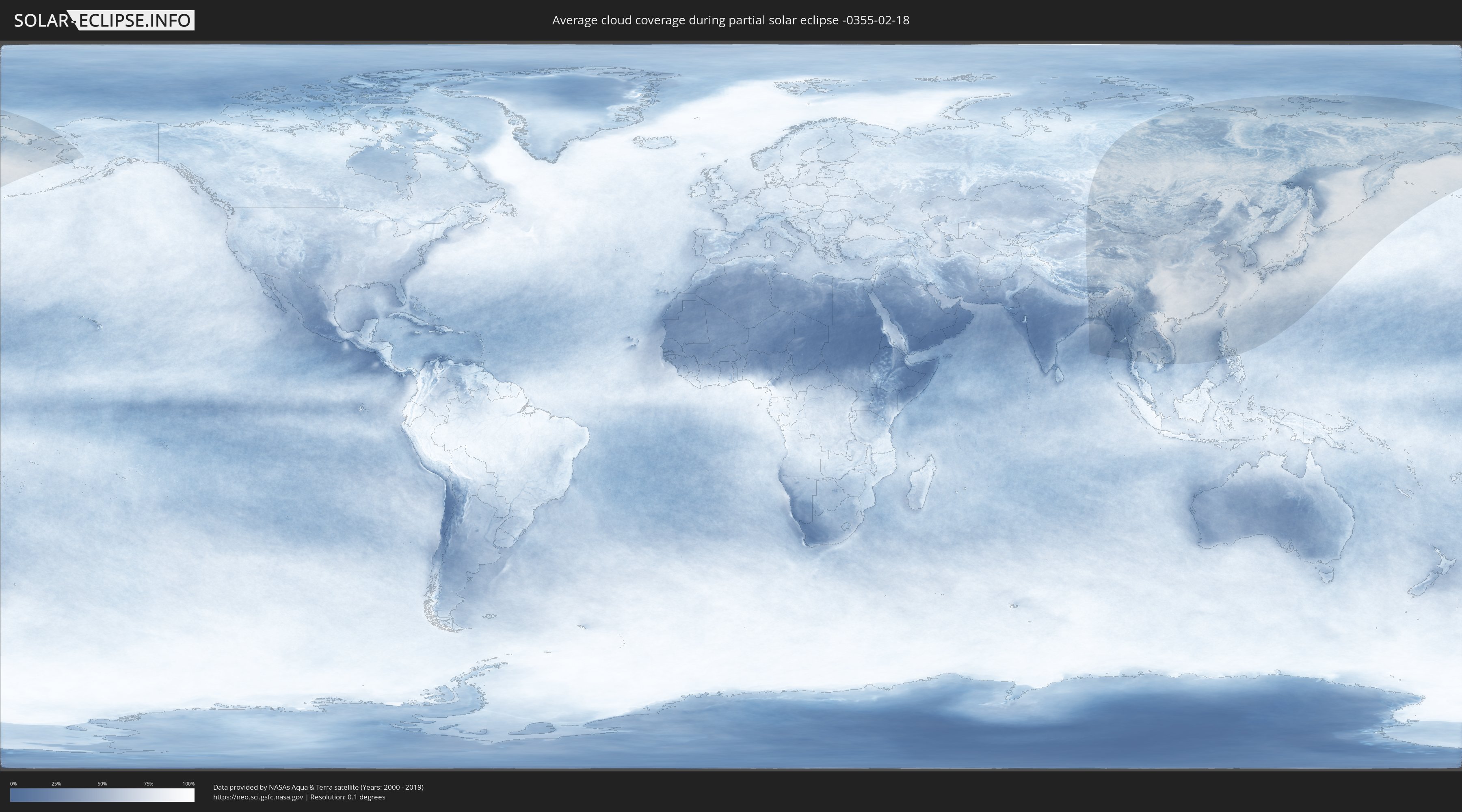Image resolution: width=1462 pixels, height=812 pixels.
Task: Click the neo.sci.gsfc.nasa.gov URL text
Action: tap(257, 797)
